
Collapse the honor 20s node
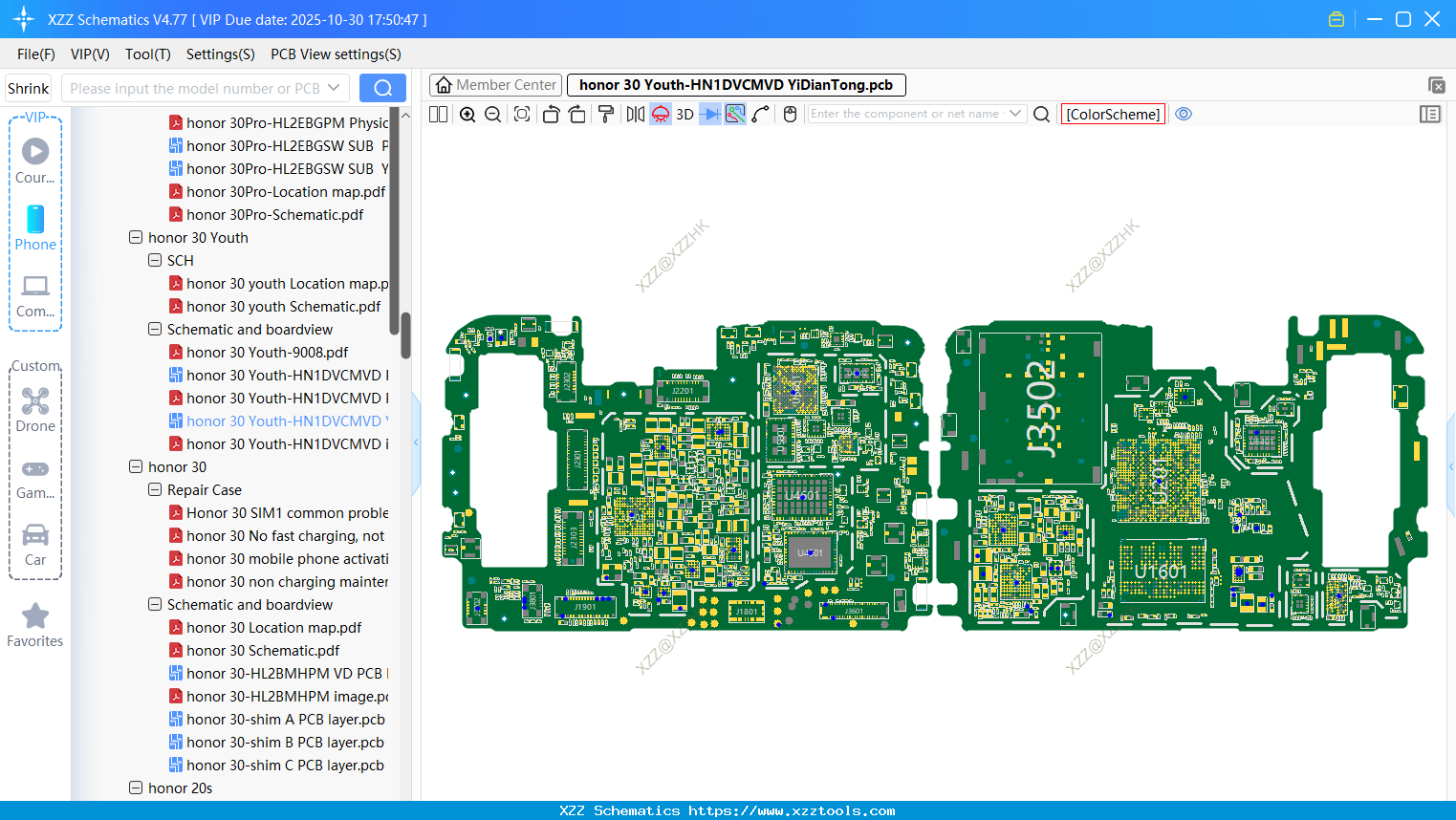point(136,788)
